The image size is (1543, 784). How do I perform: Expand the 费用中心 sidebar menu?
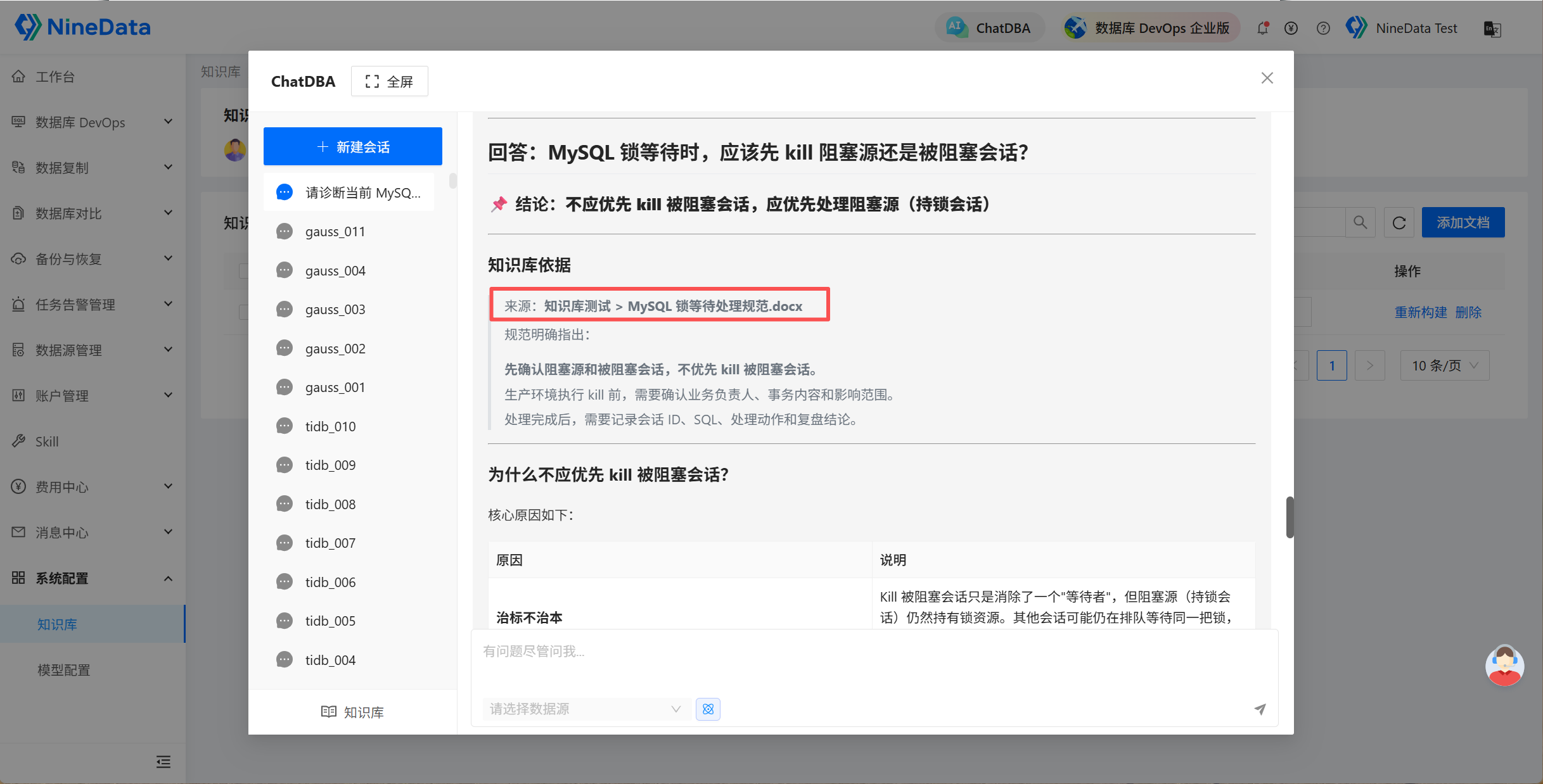click(93, 487)
